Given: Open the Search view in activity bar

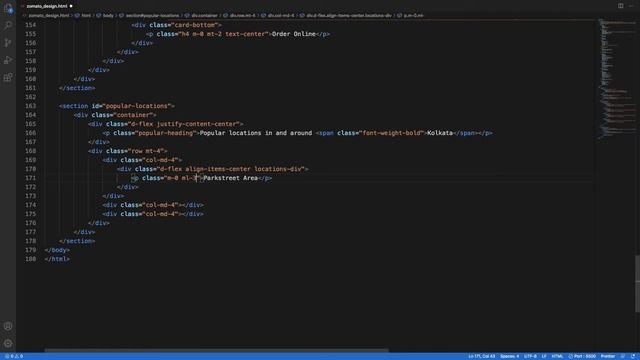Looking at the screenshot, I should (x=8, y=25).
